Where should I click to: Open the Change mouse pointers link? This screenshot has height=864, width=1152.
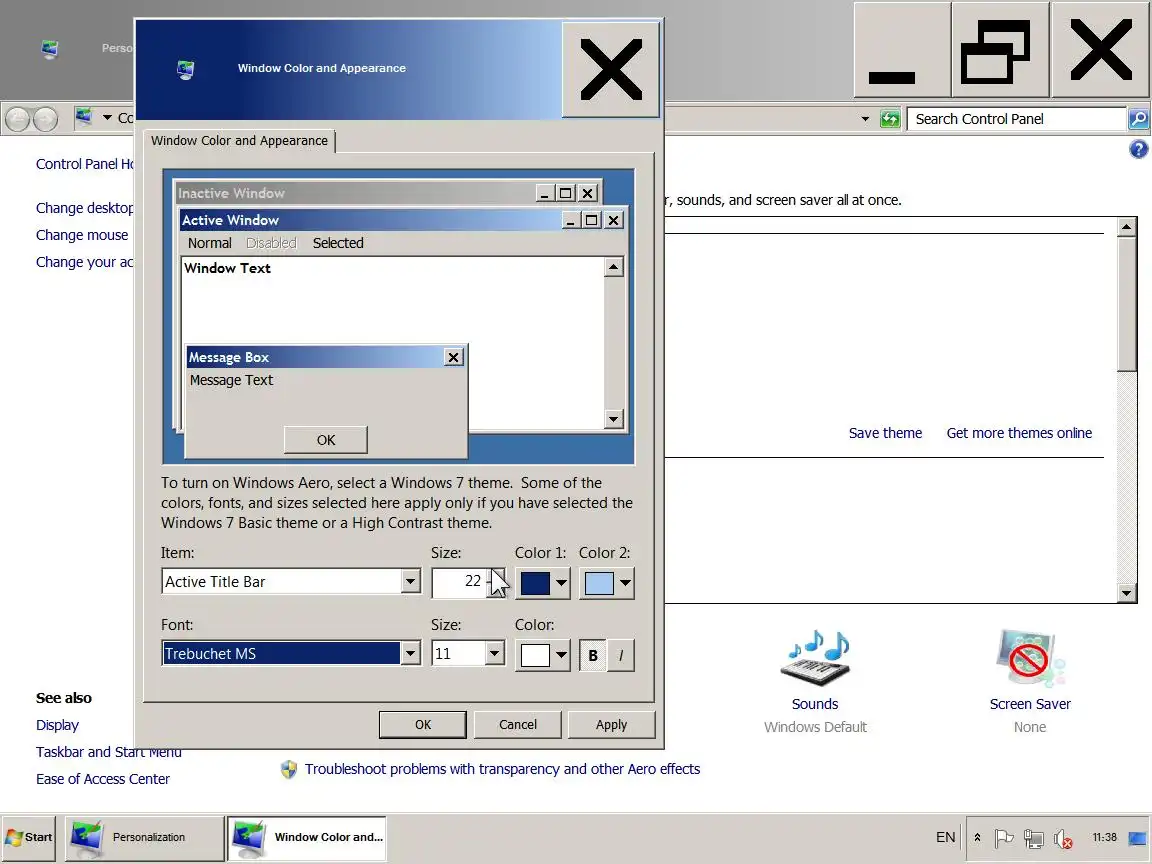pyautogui.click(x=82, y=235)
